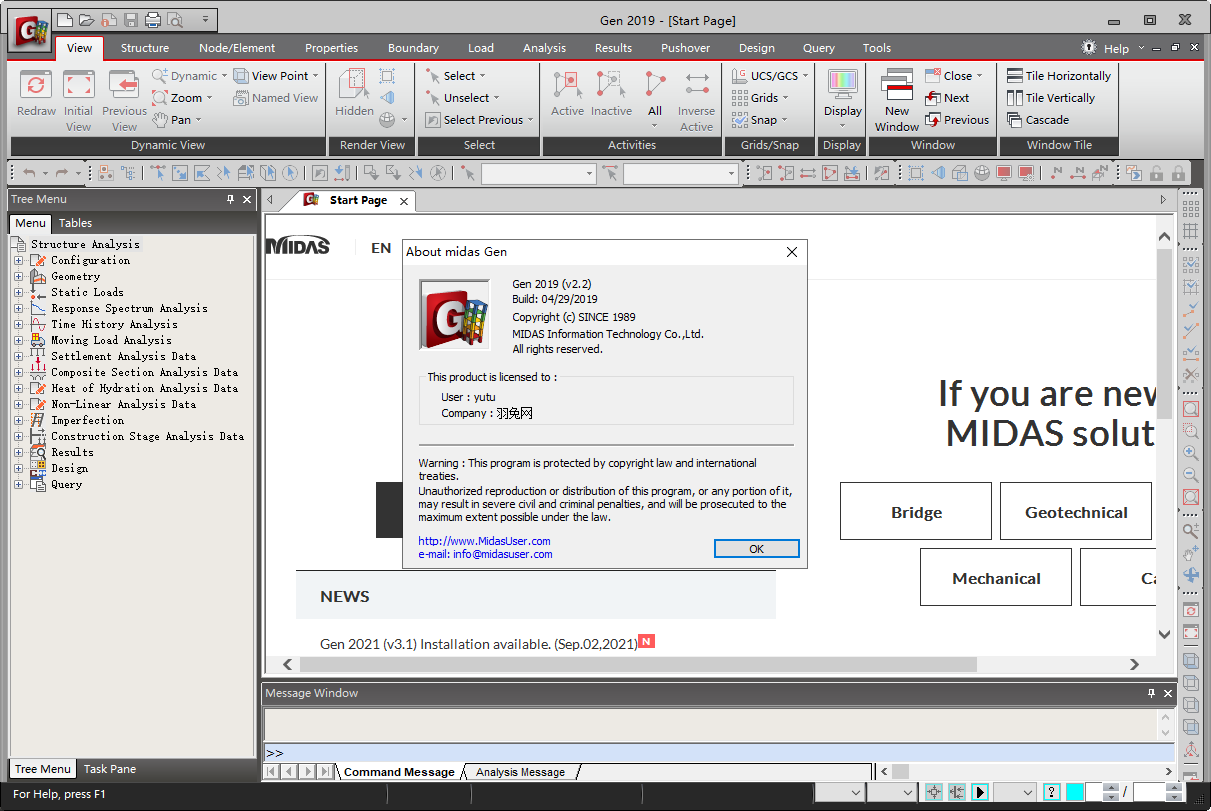Image resolution: width=1211 pixels, height=811 pixels.
Task: Pin the Tree Menu panel
Action: pyautogui.click(x=231, y=200)
